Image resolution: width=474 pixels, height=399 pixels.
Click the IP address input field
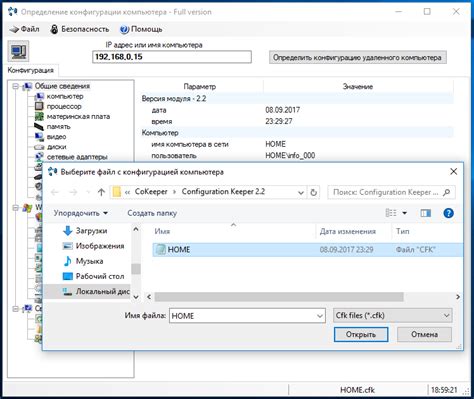click(172, 57)
